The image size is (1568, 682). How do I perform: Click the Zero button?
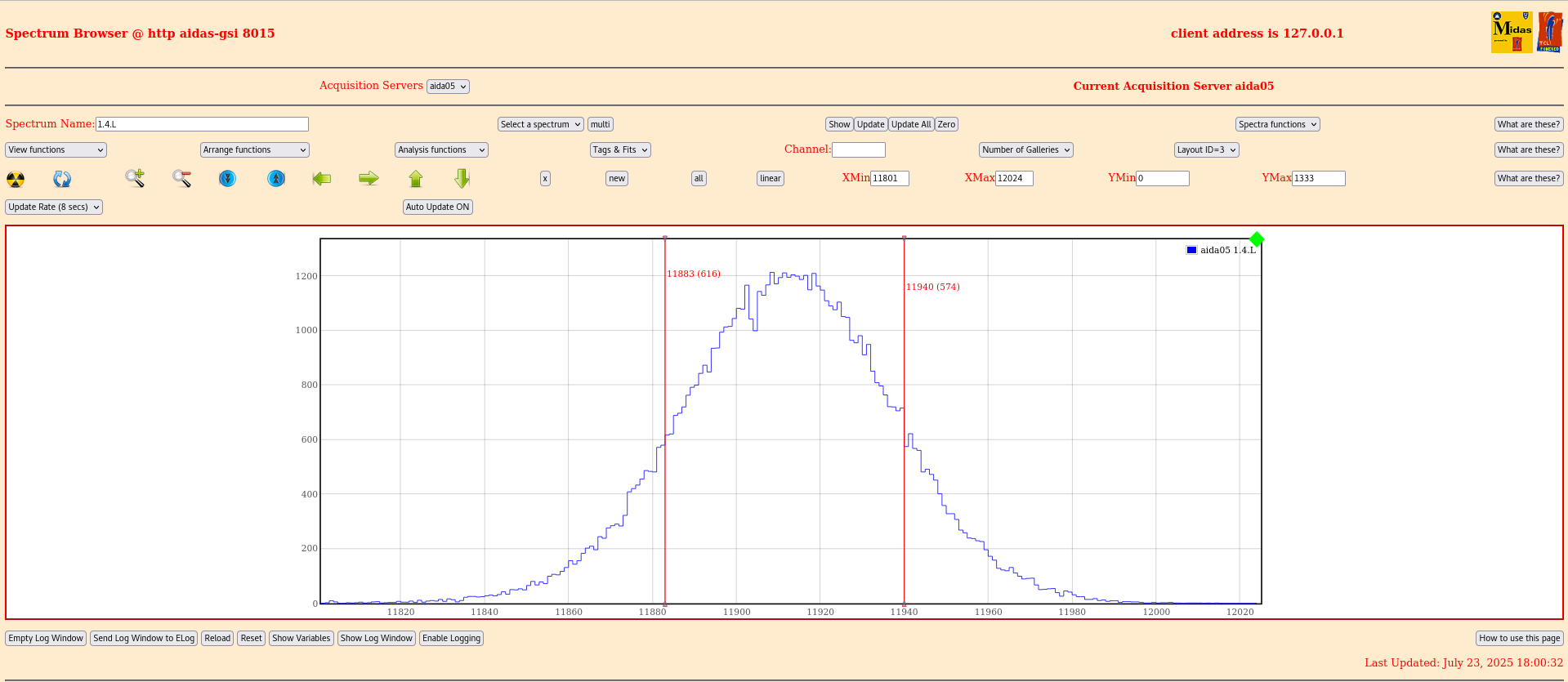(x=946, y=125)
